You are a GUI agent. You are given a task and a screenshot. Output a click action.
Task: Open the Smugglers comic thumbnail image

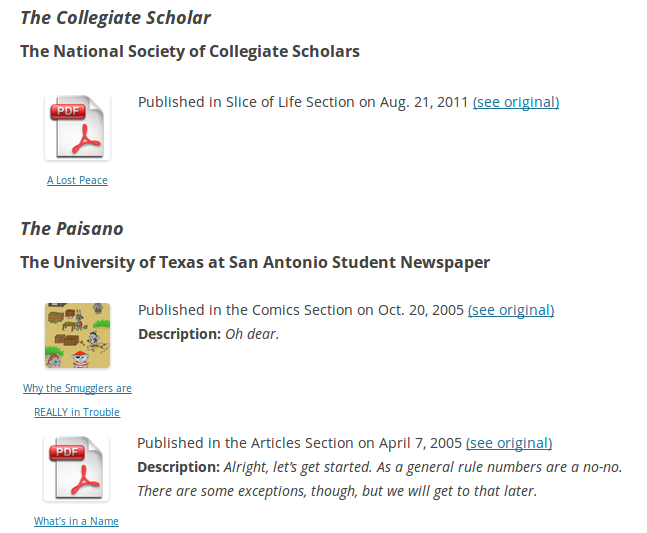[x=77, y=336]
